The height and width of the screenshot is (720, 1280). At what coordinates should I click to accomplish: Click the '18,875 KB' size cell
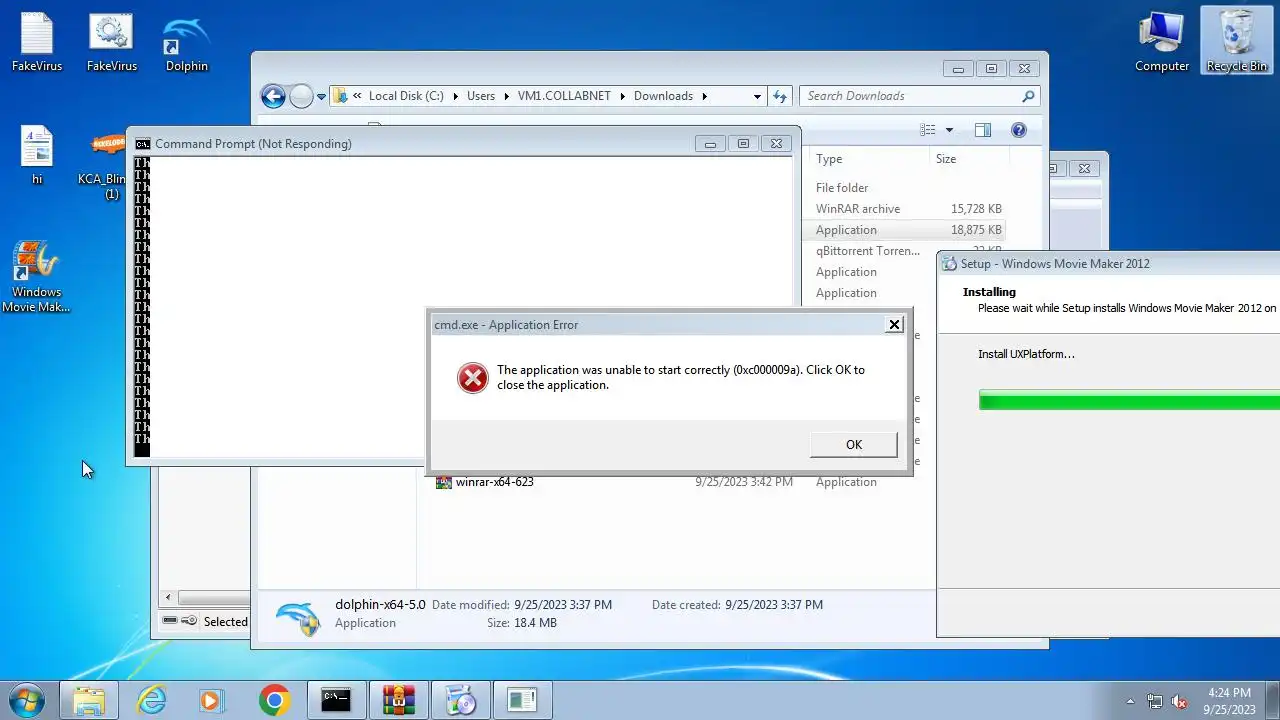coord(976,230)
